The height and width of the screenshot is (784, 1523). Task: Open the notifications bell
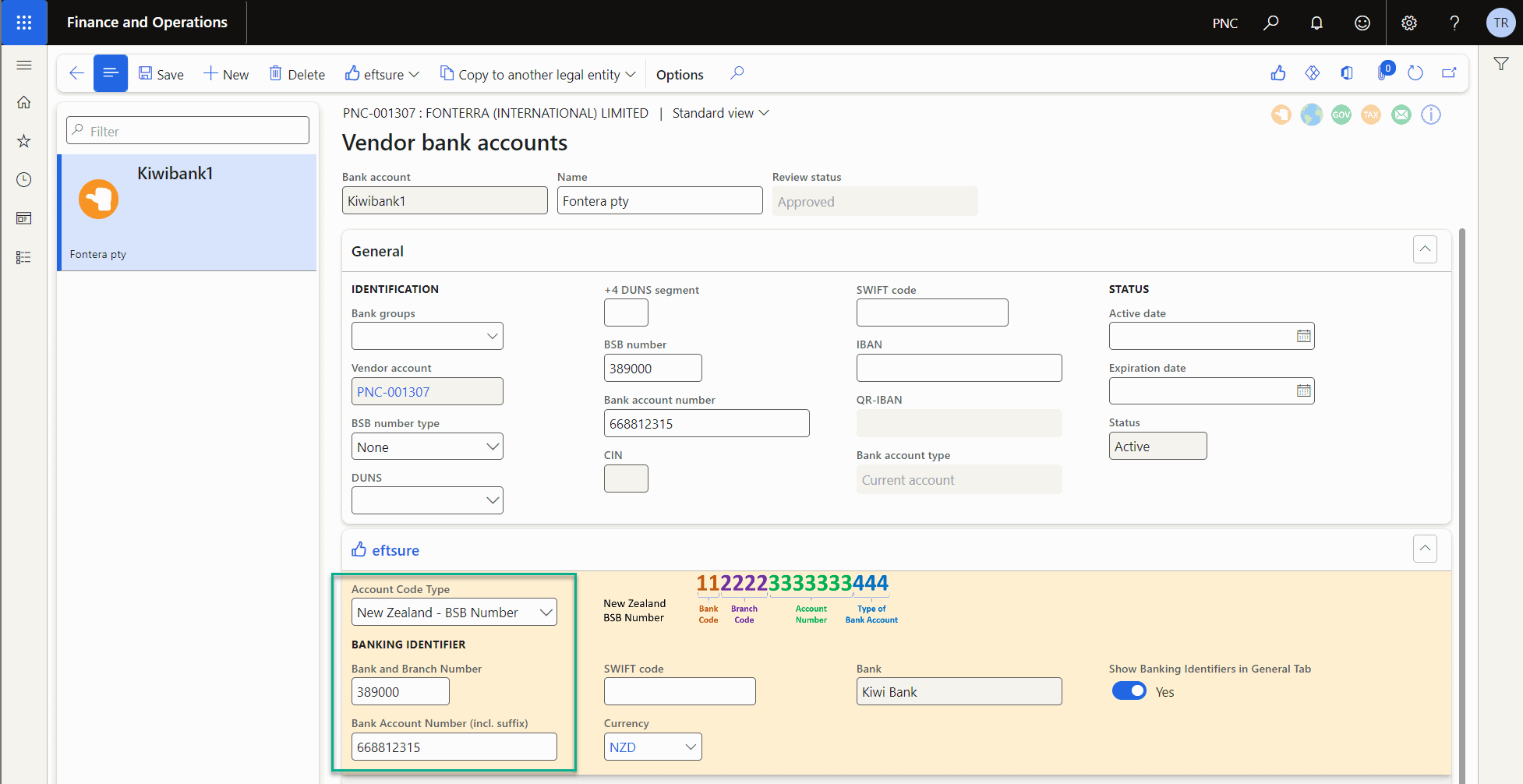[x=1316, y=23]
